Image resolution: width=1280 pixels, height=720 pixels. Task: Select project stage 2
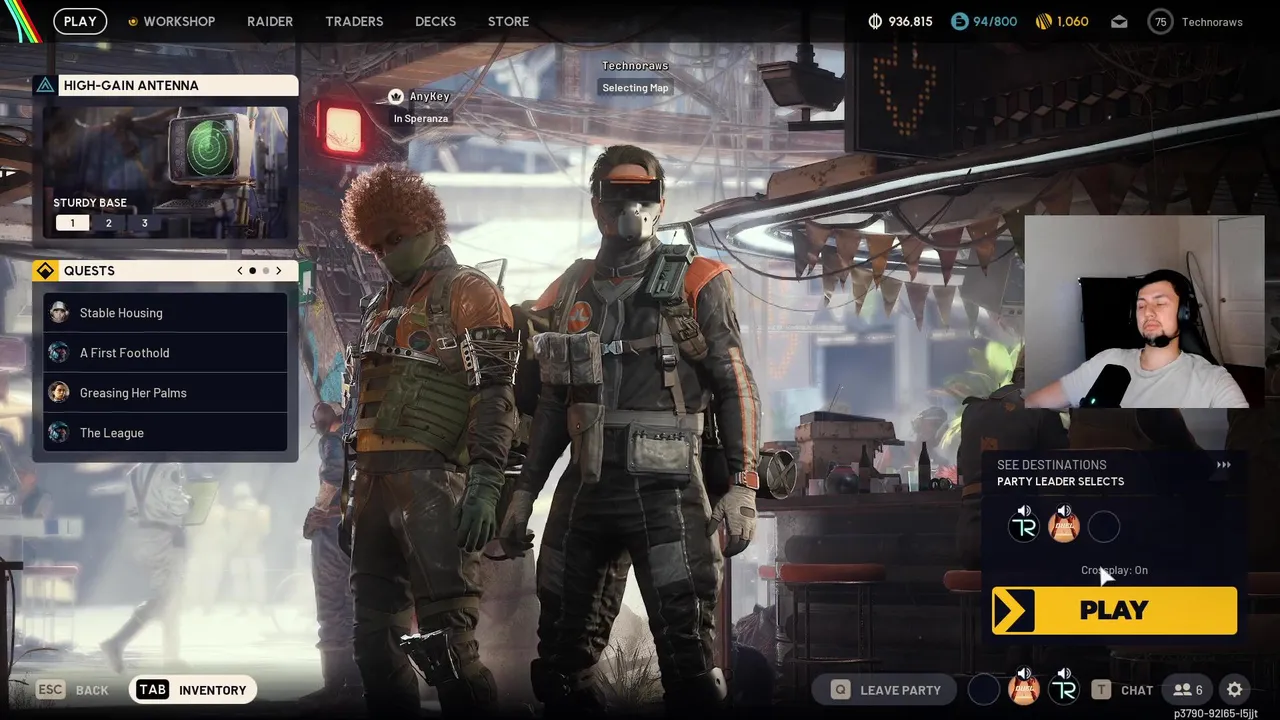coord(109,223)
